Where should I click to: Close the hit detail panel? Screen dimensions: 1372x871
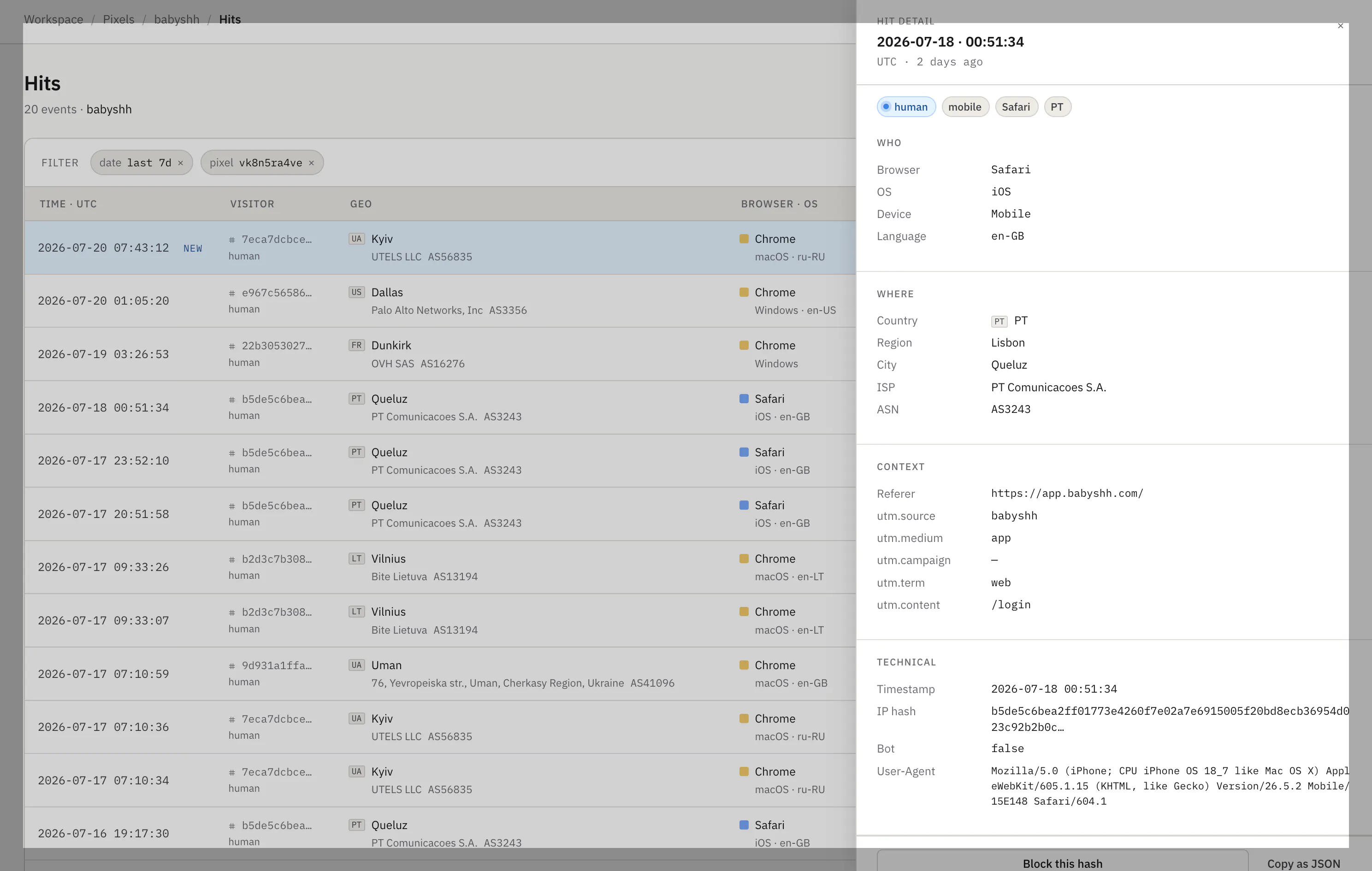(1340, 26)
